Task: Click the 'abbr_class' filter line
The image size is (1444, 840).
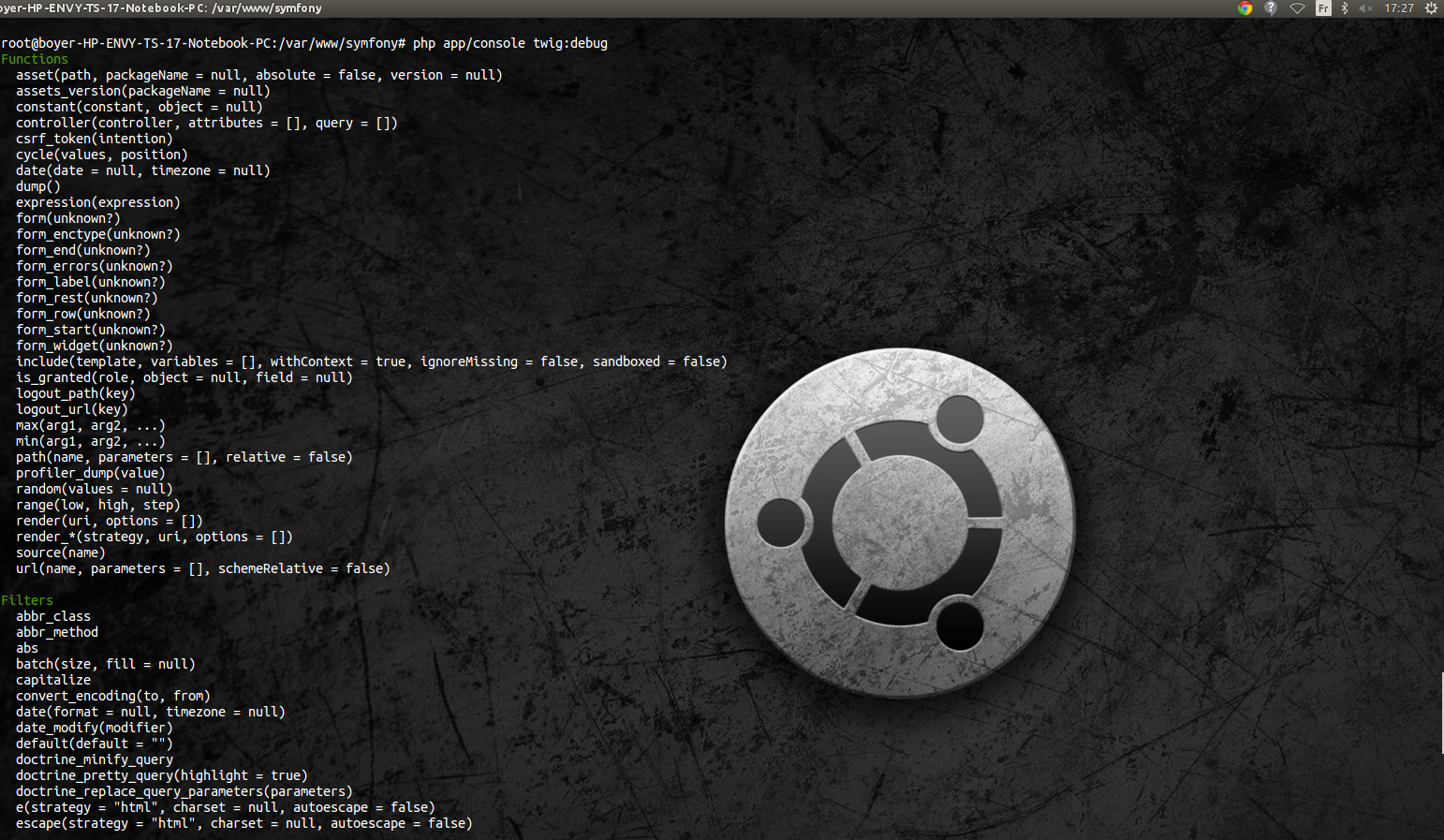Action: [53, 616]
